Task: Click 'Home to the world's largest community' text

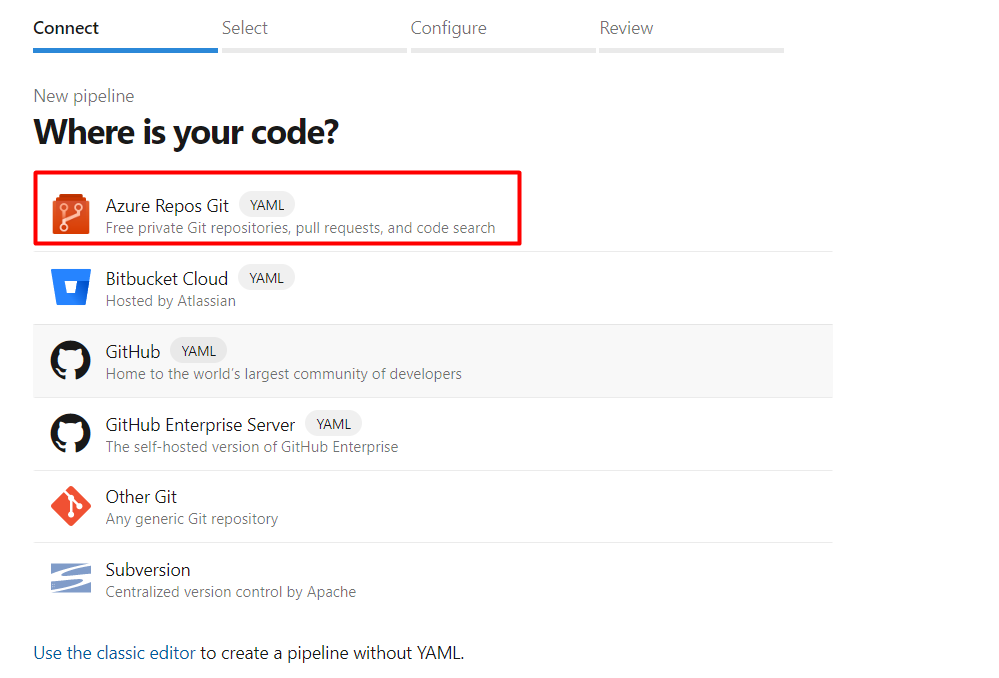Action: tap(284, 374)
